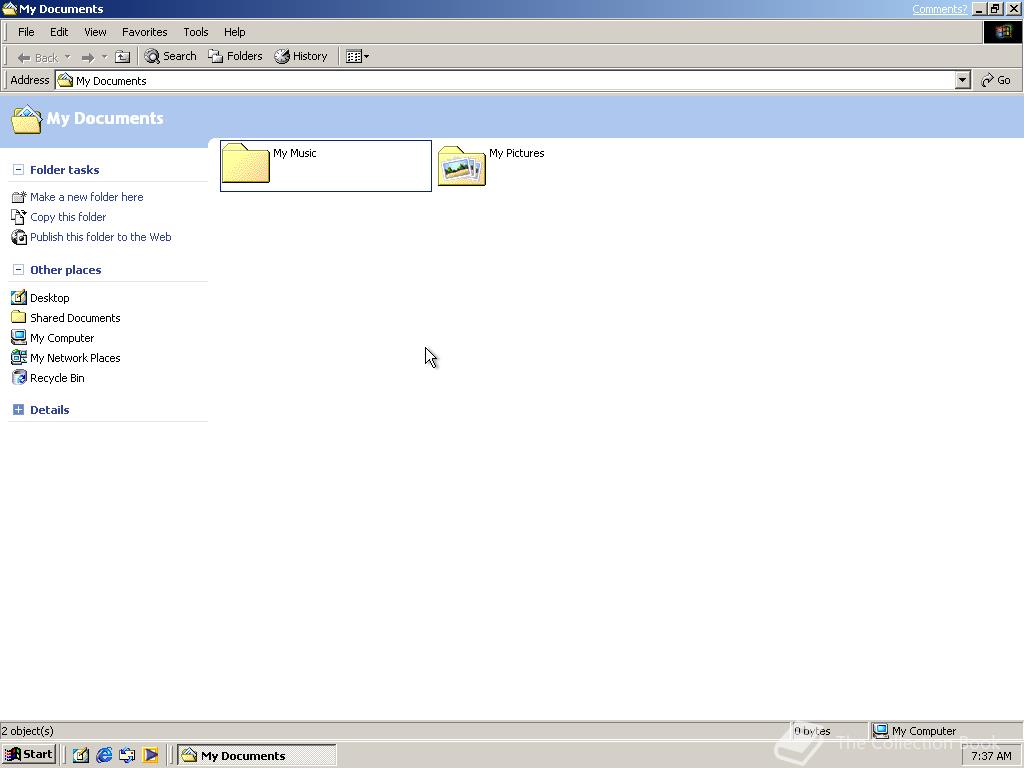
Task: Click the Back arrow toolbar button
Action: (x=37, y=57)
